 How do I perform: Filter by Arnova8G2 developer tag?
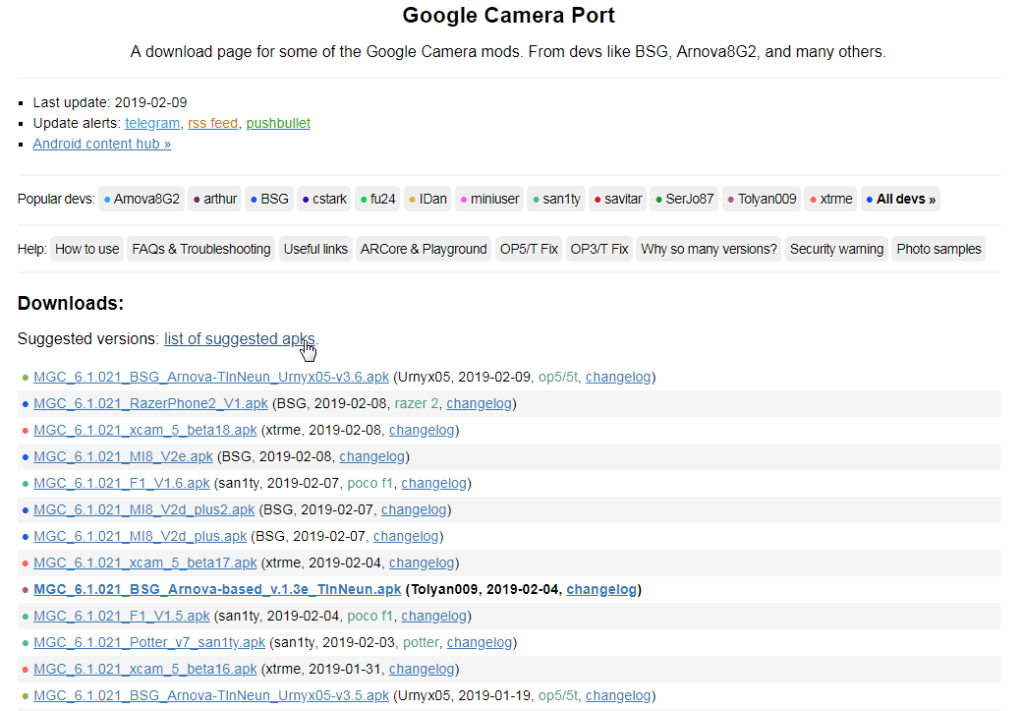pos(146,199)
